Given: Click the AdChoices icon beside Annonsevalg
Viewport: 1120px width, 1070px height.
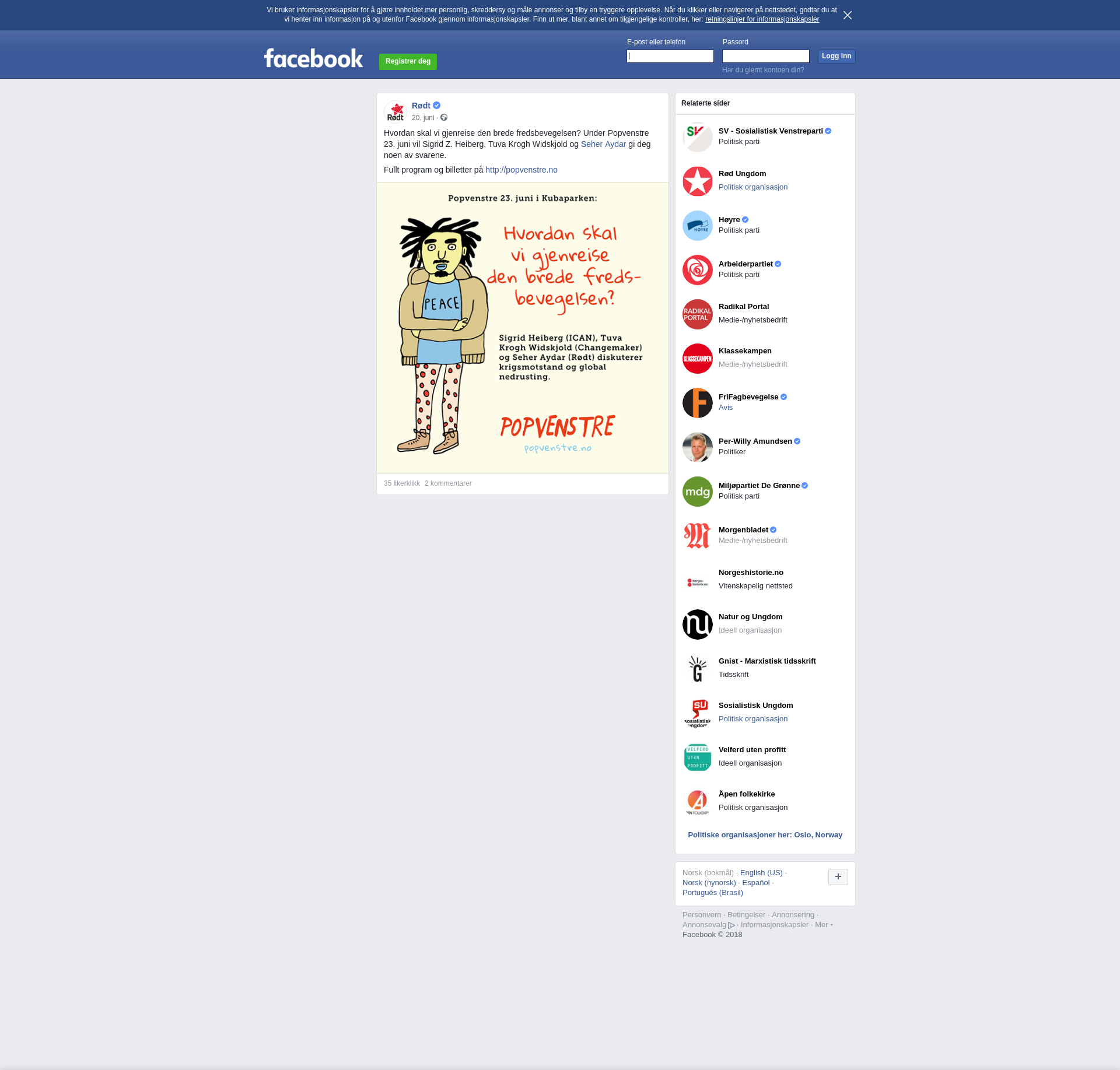Looking at the screenshot, I should click(731, 925).
